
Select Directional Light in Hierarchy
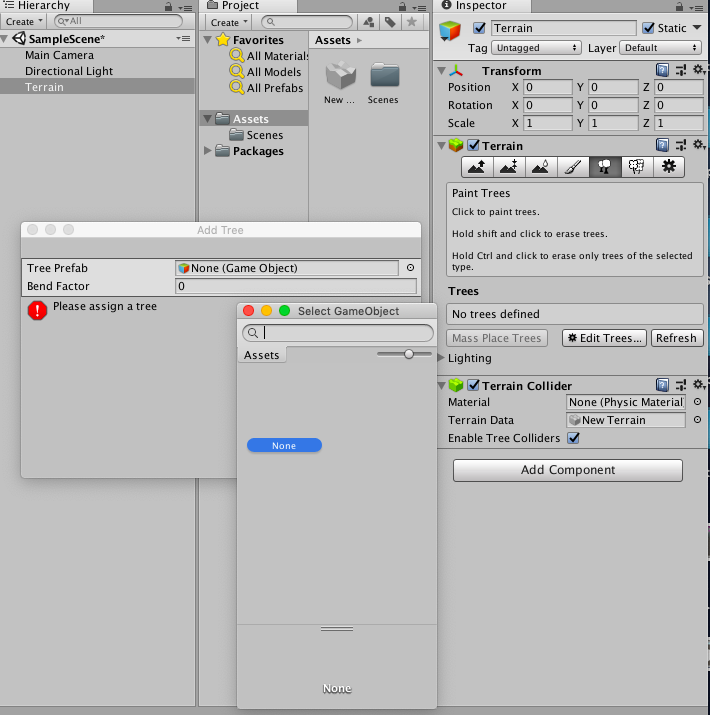click(69, 71)
